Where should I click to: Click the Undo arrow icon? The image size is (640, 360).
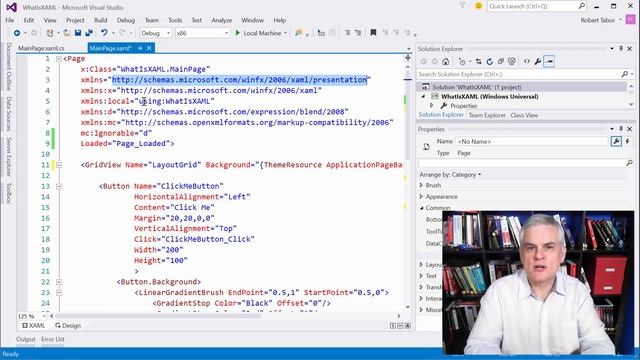104,33
